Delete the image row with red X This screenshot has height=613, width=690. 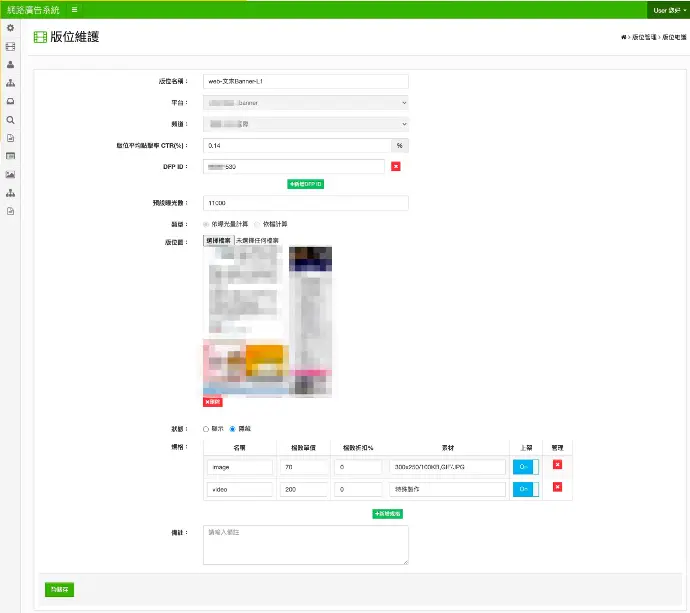pyautogui.click(x=558, y=464)
